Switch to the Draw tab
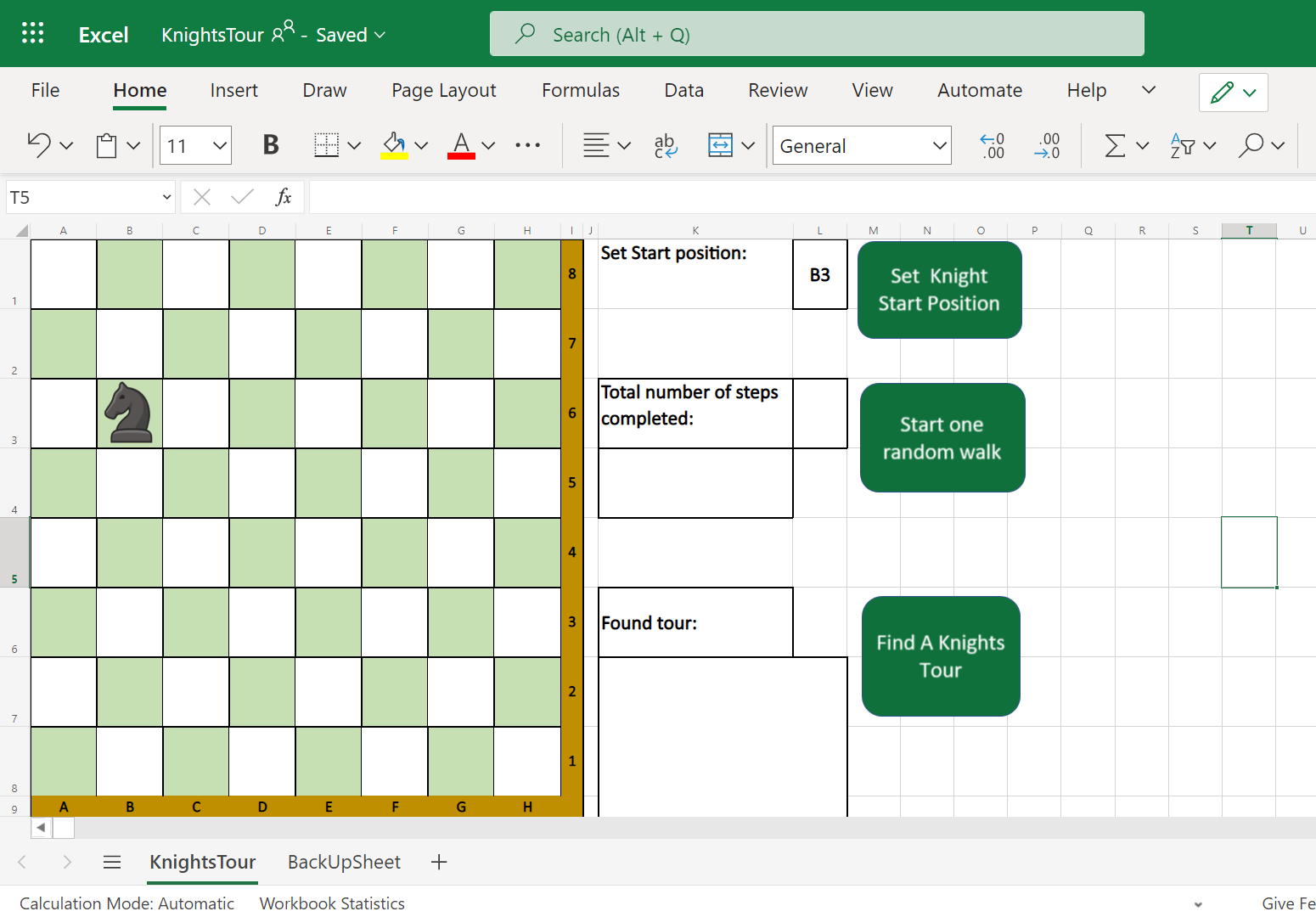Screen dimensions: 1316x917 324,90
